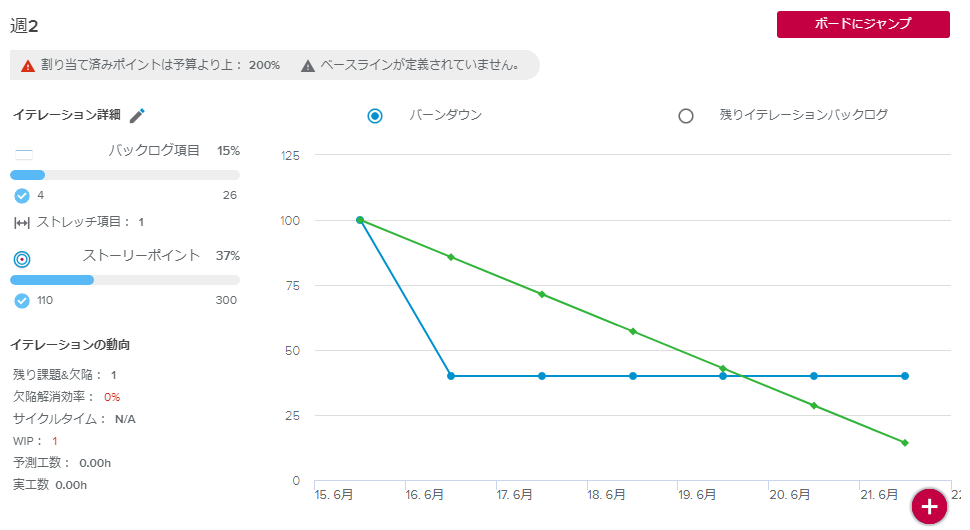Select the 残りイテレーションバックログ radio button
The height and width of the screenshot is (530, 970).
(x=686, y=116)
